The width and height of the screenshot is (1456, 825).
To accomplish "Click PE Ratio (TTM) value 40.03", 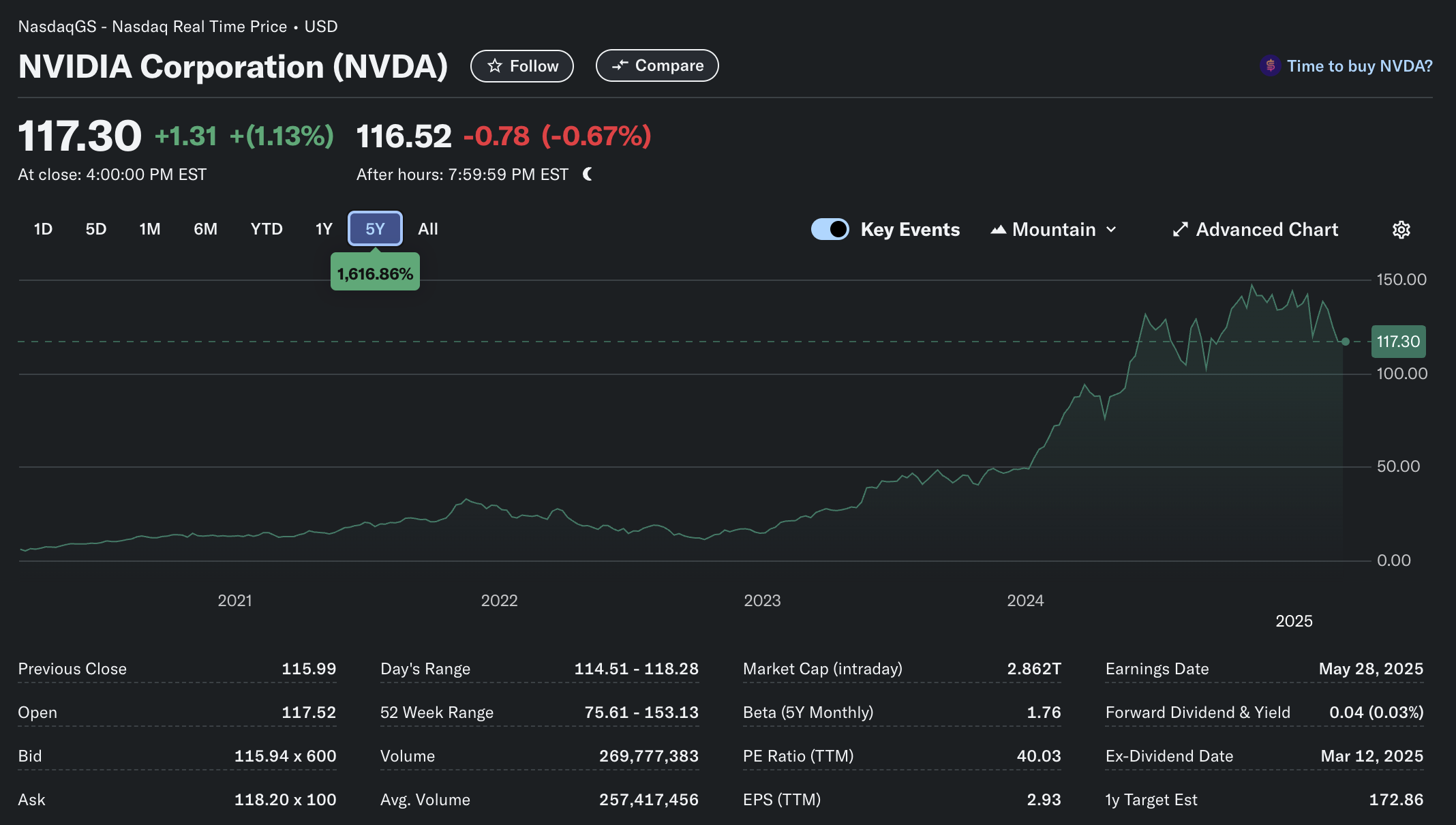I will click(x=1039, y=756).
